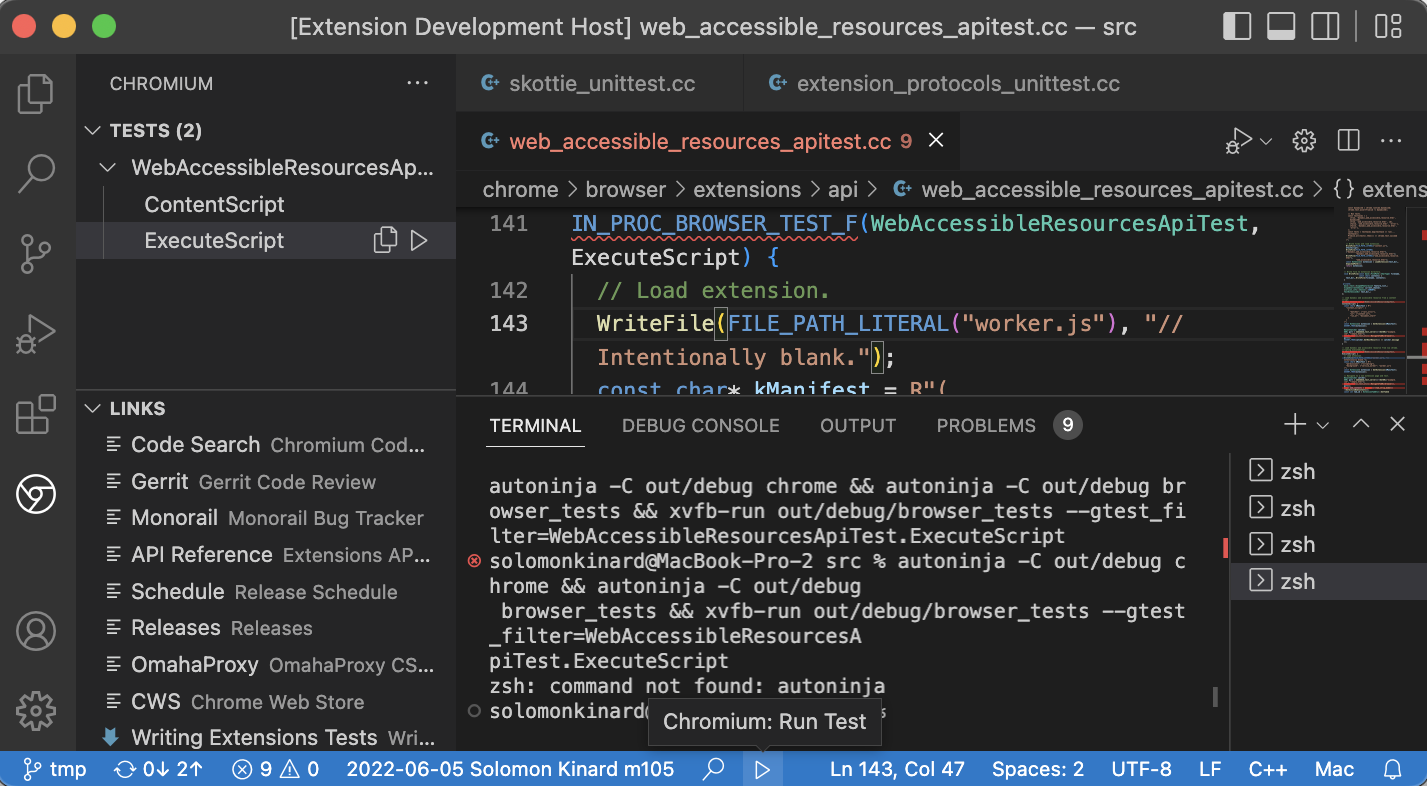The image size is (1427, 786).
Task: Open the Manage gear menu
Action: click(36, 709)
